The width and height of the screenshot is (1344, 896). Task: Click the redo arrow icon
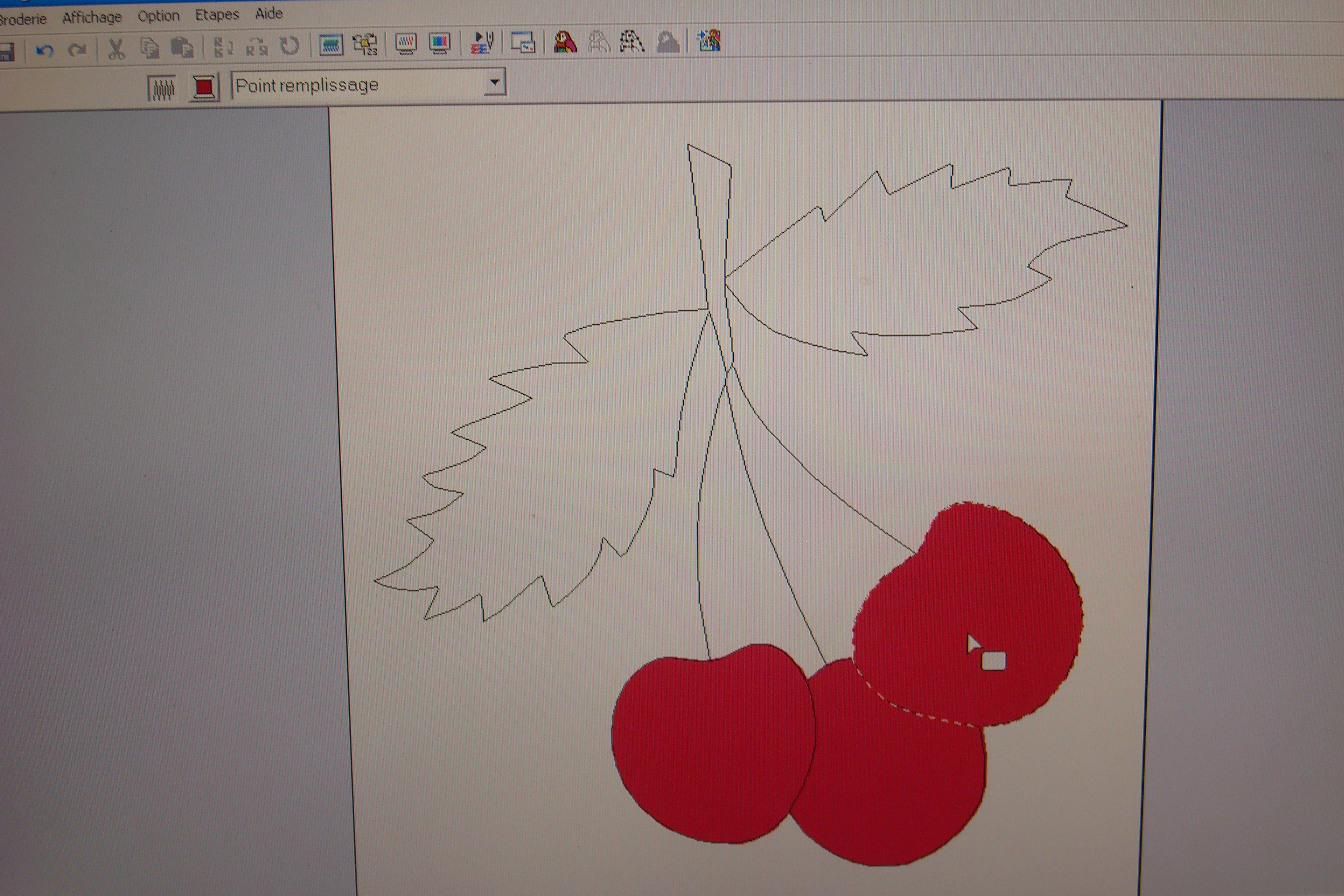[77, 50]
